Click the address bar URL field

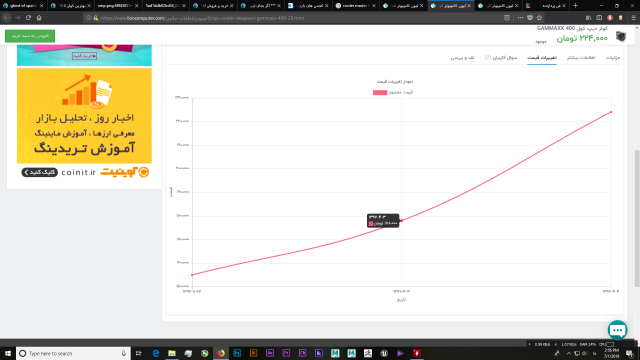coord(298,18)
